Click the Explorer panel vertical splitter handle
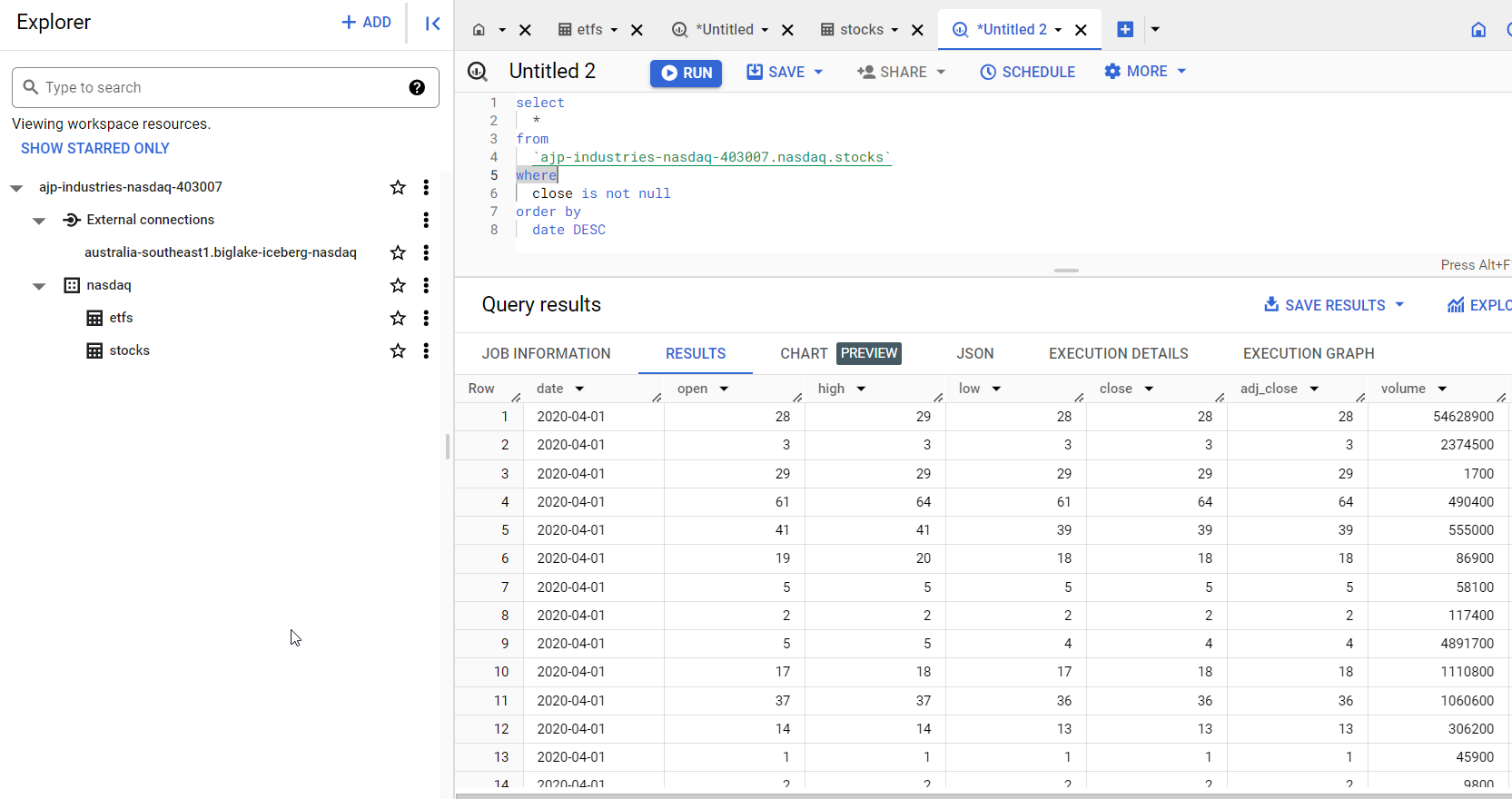The image size is (1512, 799). (448, 447)
